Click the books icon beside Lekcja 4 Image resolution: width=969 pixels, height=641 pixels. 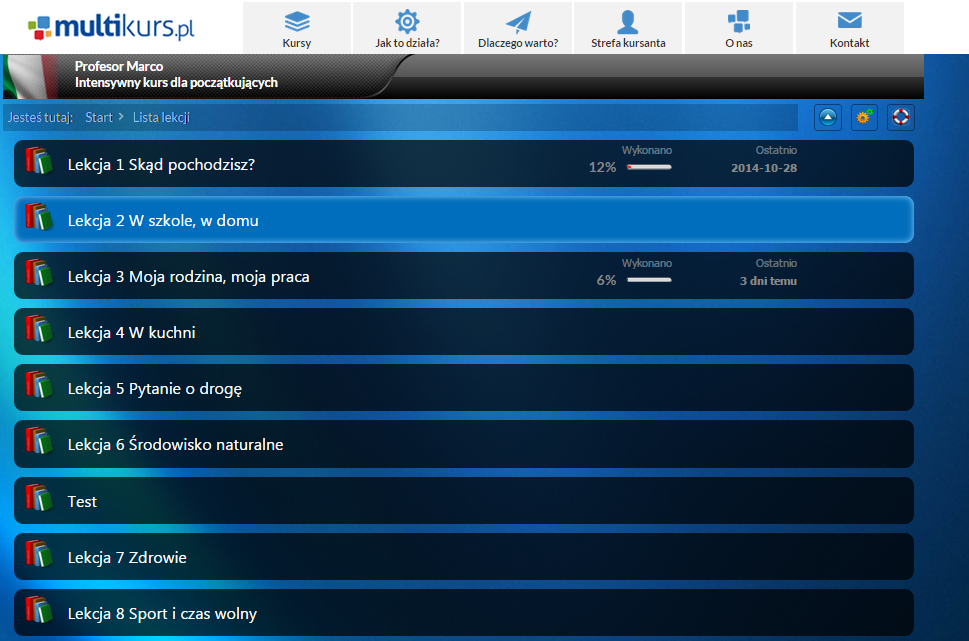[x=38, y=331]
